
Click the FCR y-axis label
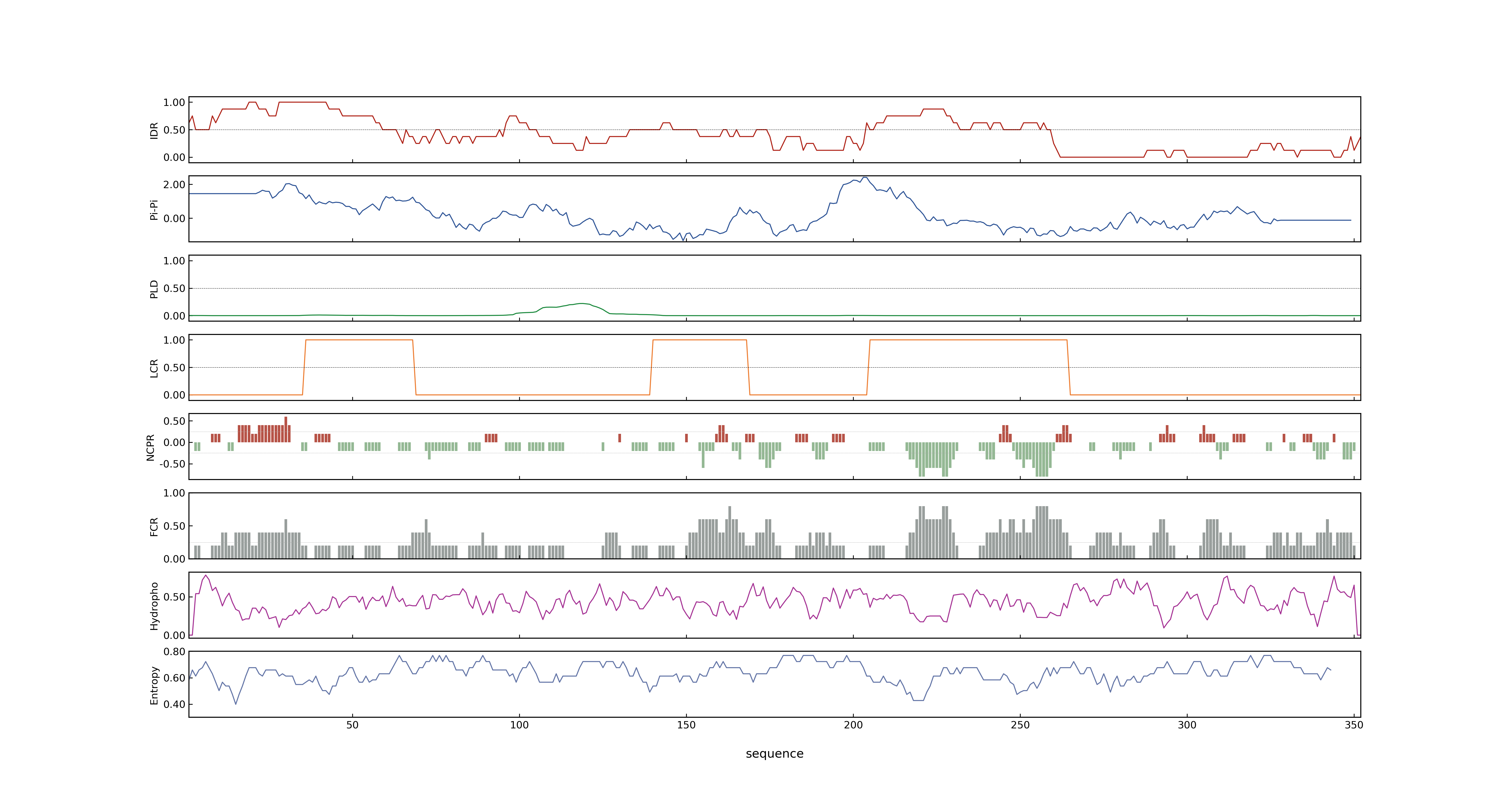coord(154,526)
